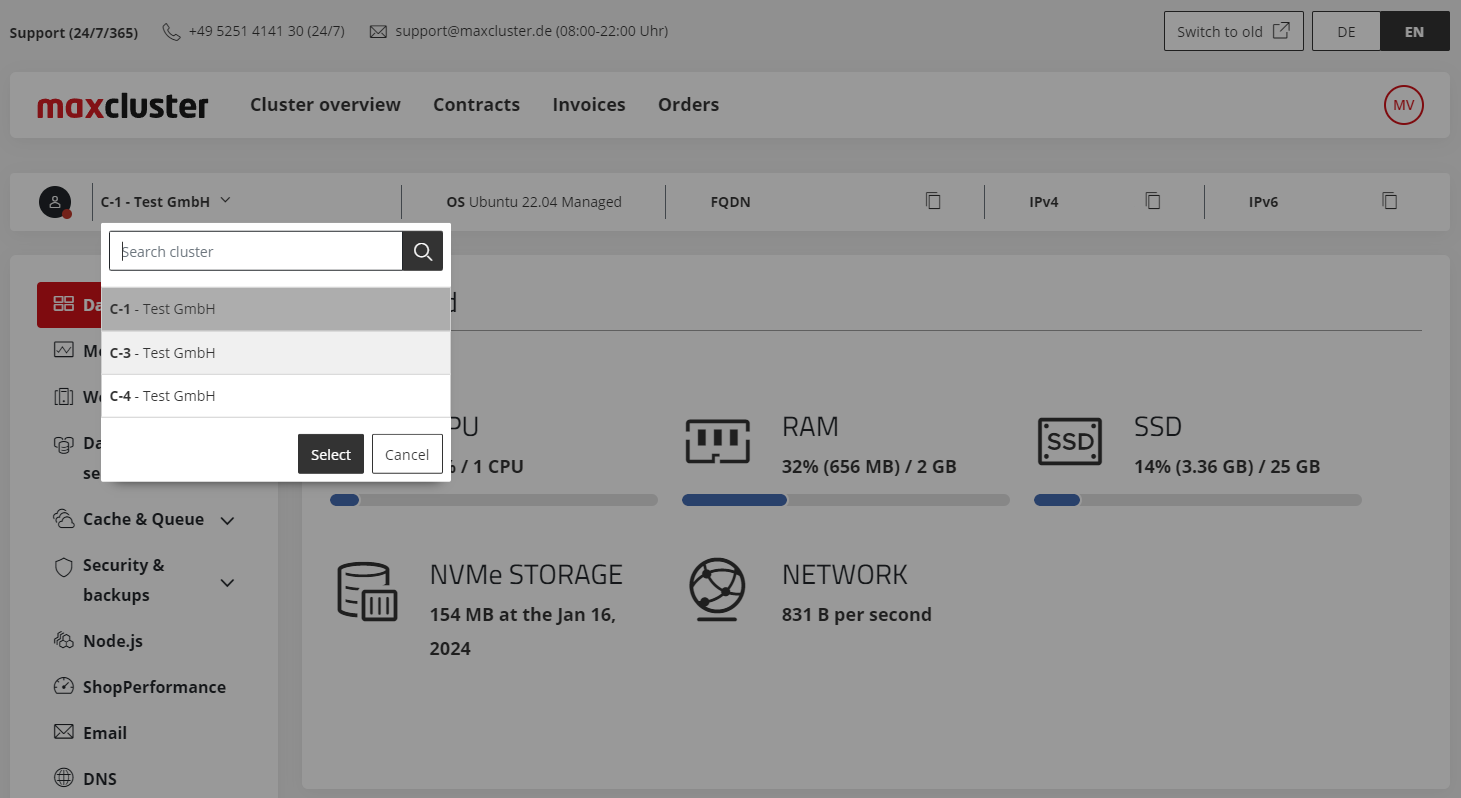This screenshot has width=1461, height=798.
Task: Cancel the cluster selection popup
Action: [407, 454]
